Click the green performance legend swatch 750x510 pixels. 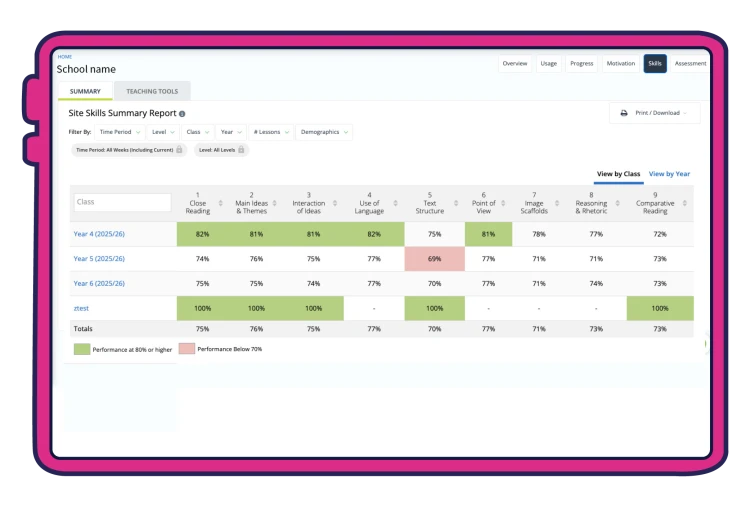(x=82, y=349)
